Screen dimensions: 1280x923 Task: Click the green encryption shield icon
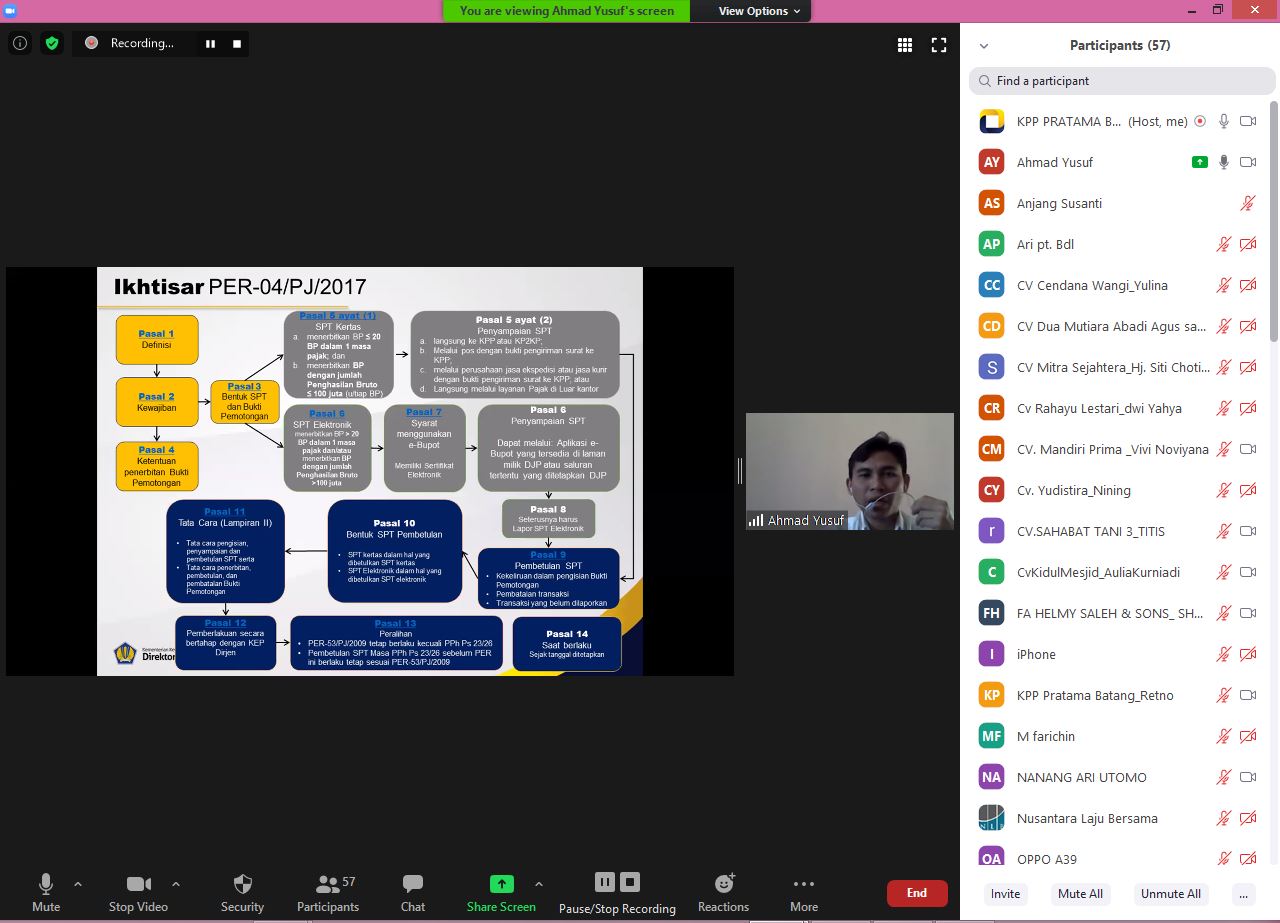52,43
